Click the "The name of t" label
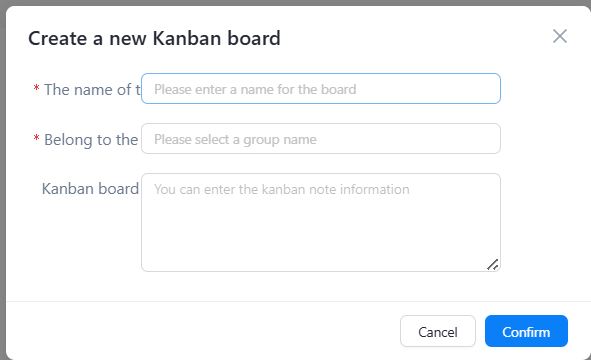 coord(92,90)
